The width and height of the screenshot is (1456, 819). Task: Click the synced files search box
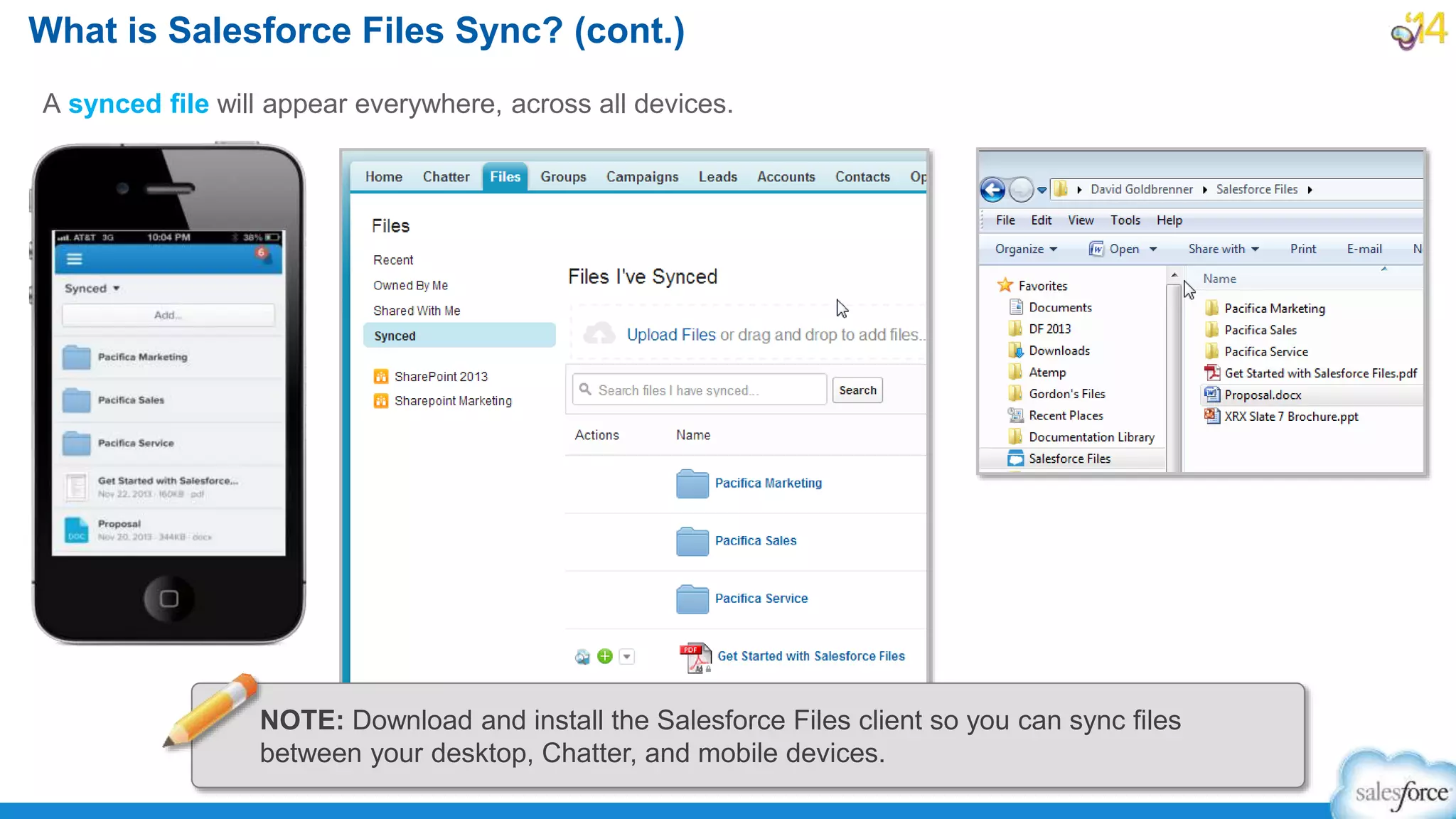tap(700, 390)
